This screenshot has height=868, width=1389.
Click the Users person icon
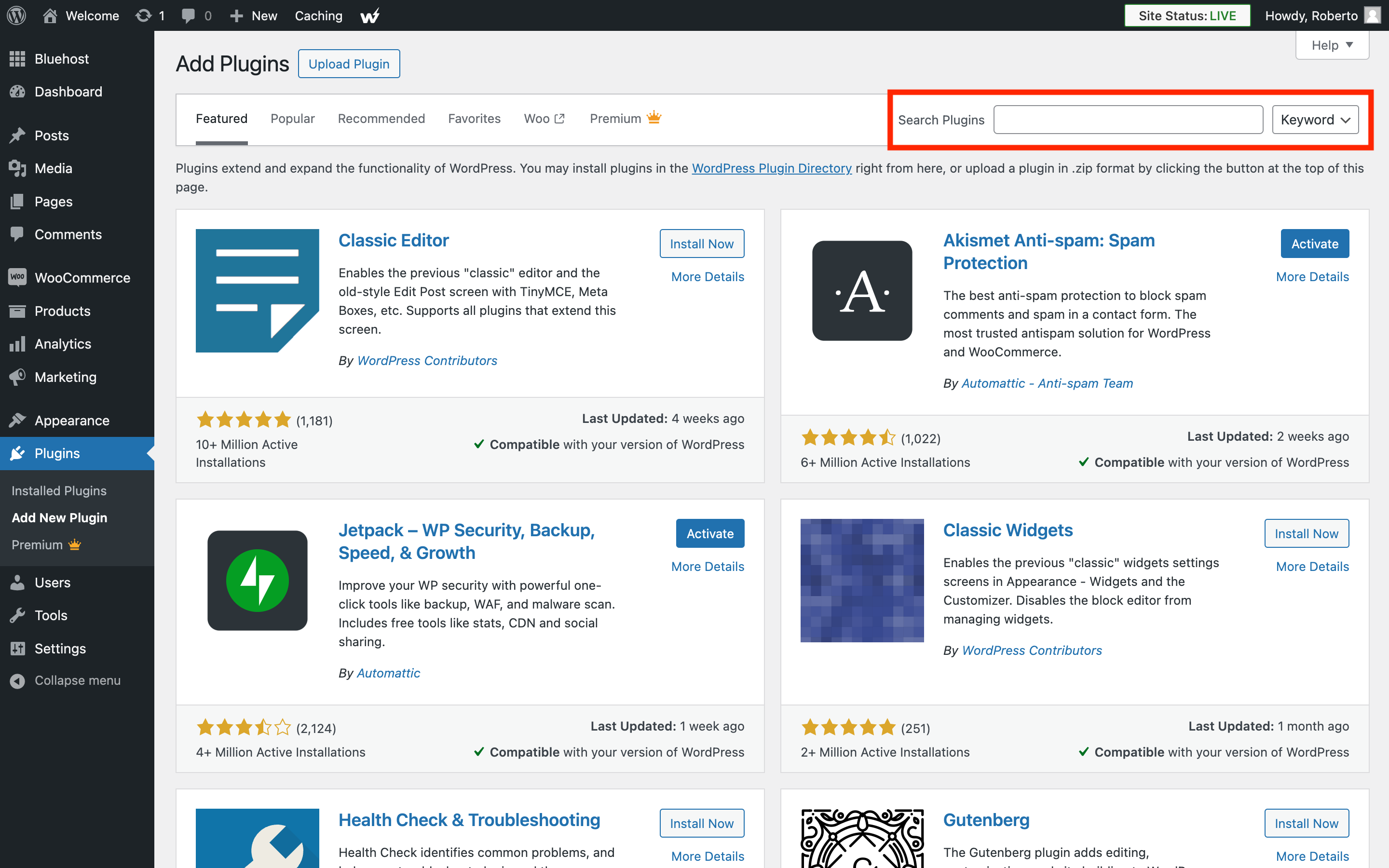point(17,582)
